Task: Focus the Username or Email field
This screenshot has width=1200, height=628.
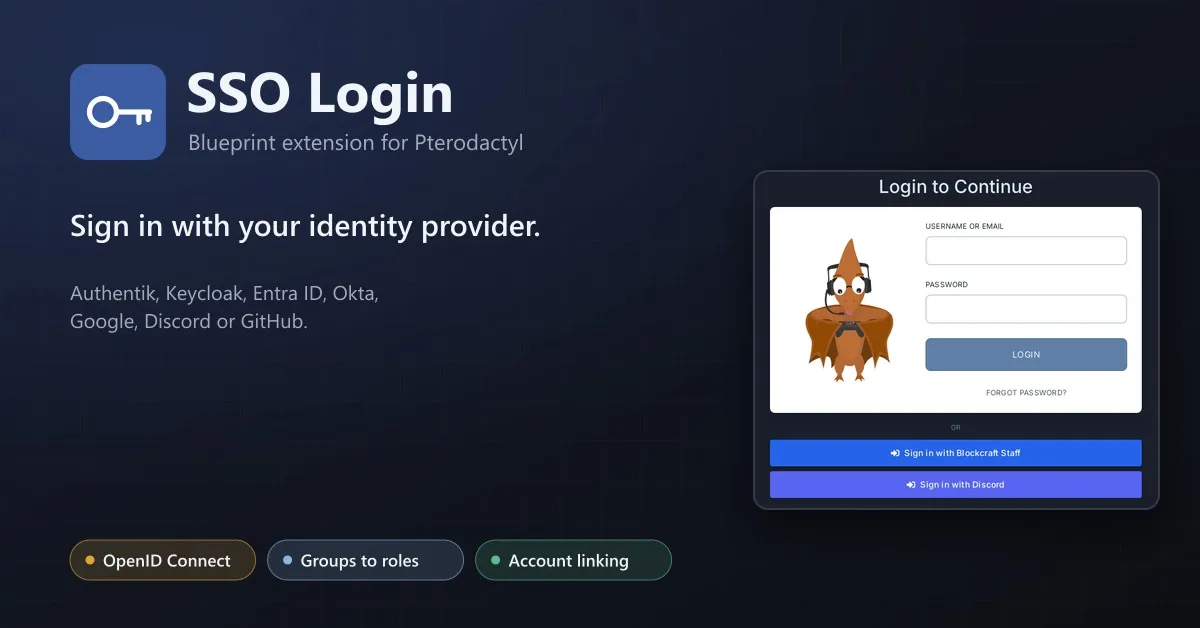Action: (1026, 251)
